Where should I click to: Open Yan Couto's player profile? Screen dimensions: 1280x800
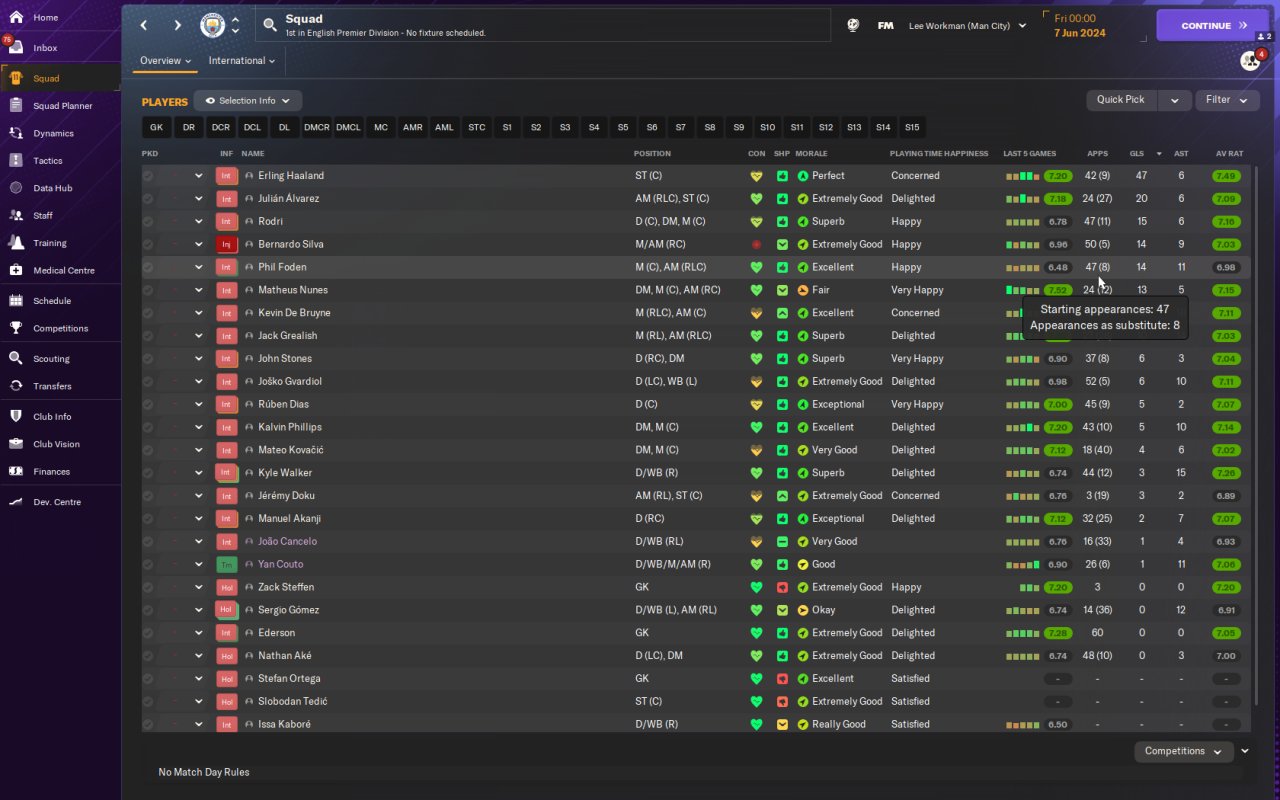coord(280,565)
